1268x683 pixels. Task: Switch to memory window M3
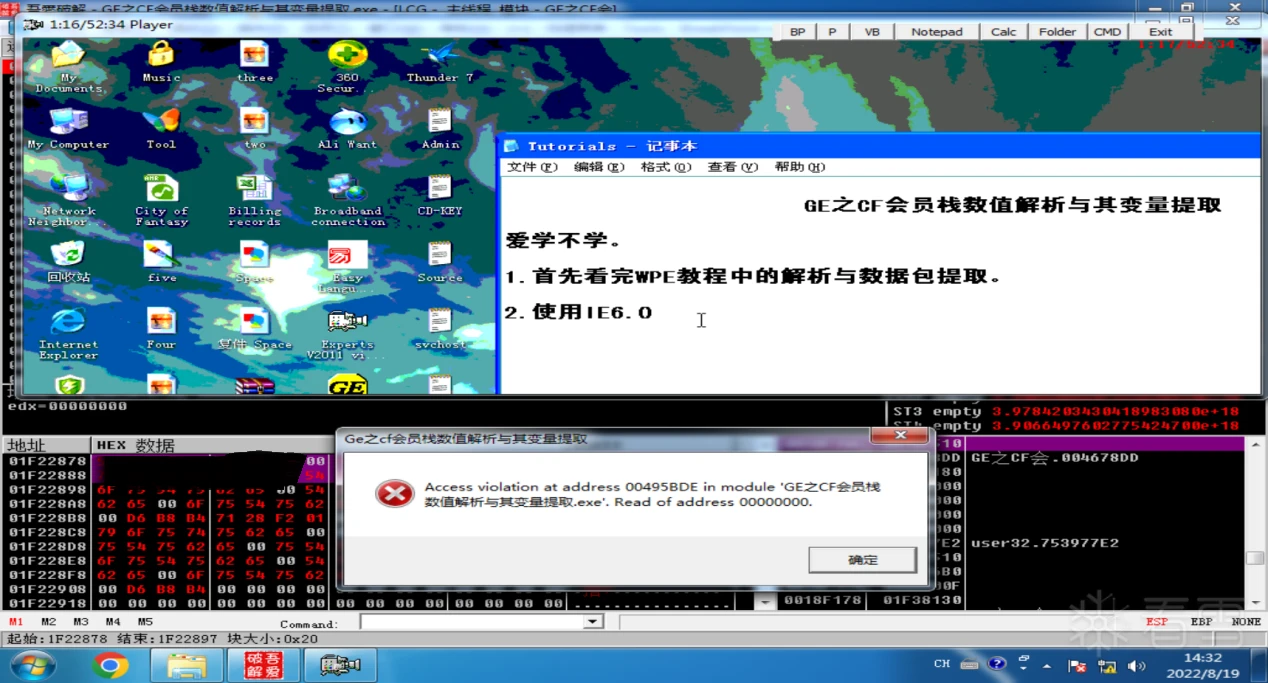(x=80, y=622)
